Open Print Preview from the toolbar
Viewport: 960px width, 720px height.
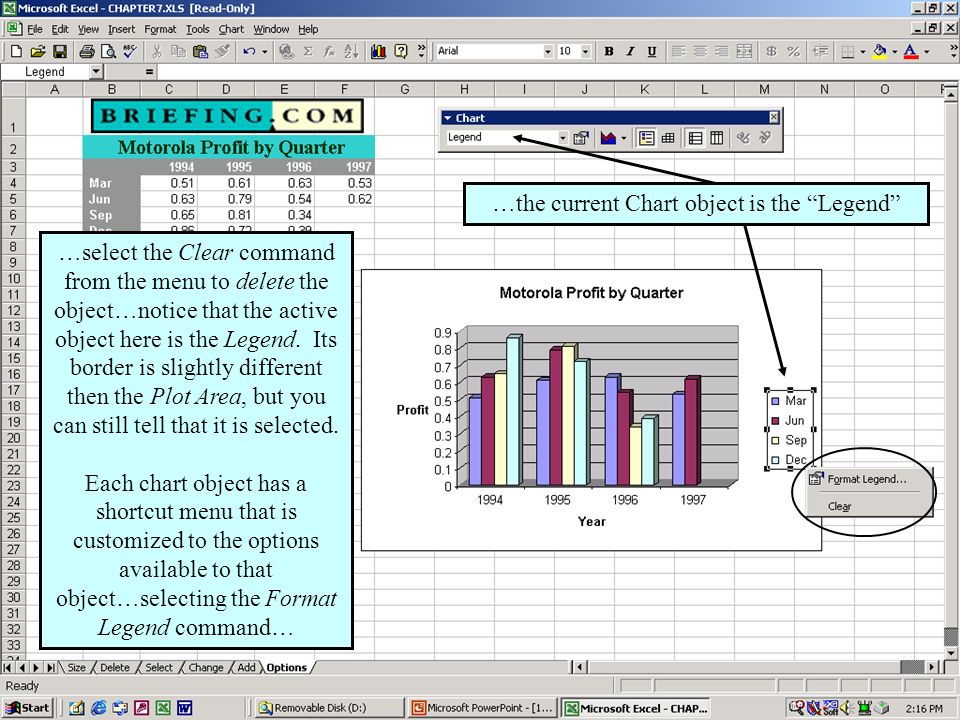click(x=108, y=51)
